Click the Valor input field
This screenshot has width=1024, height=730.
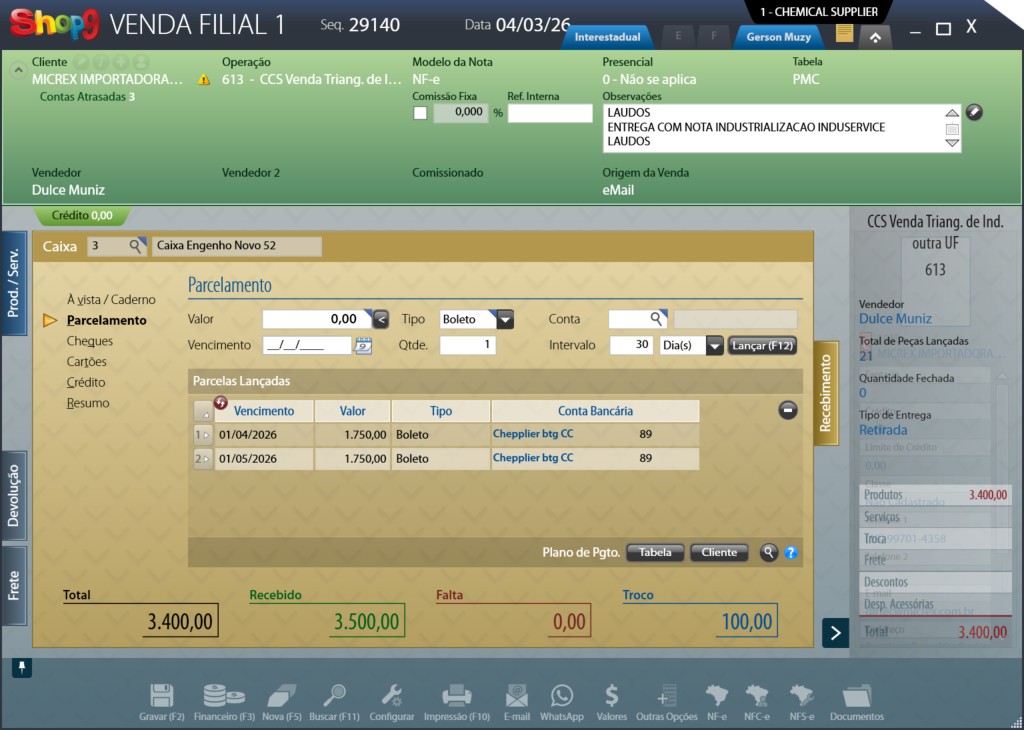(x=315, y=319)
